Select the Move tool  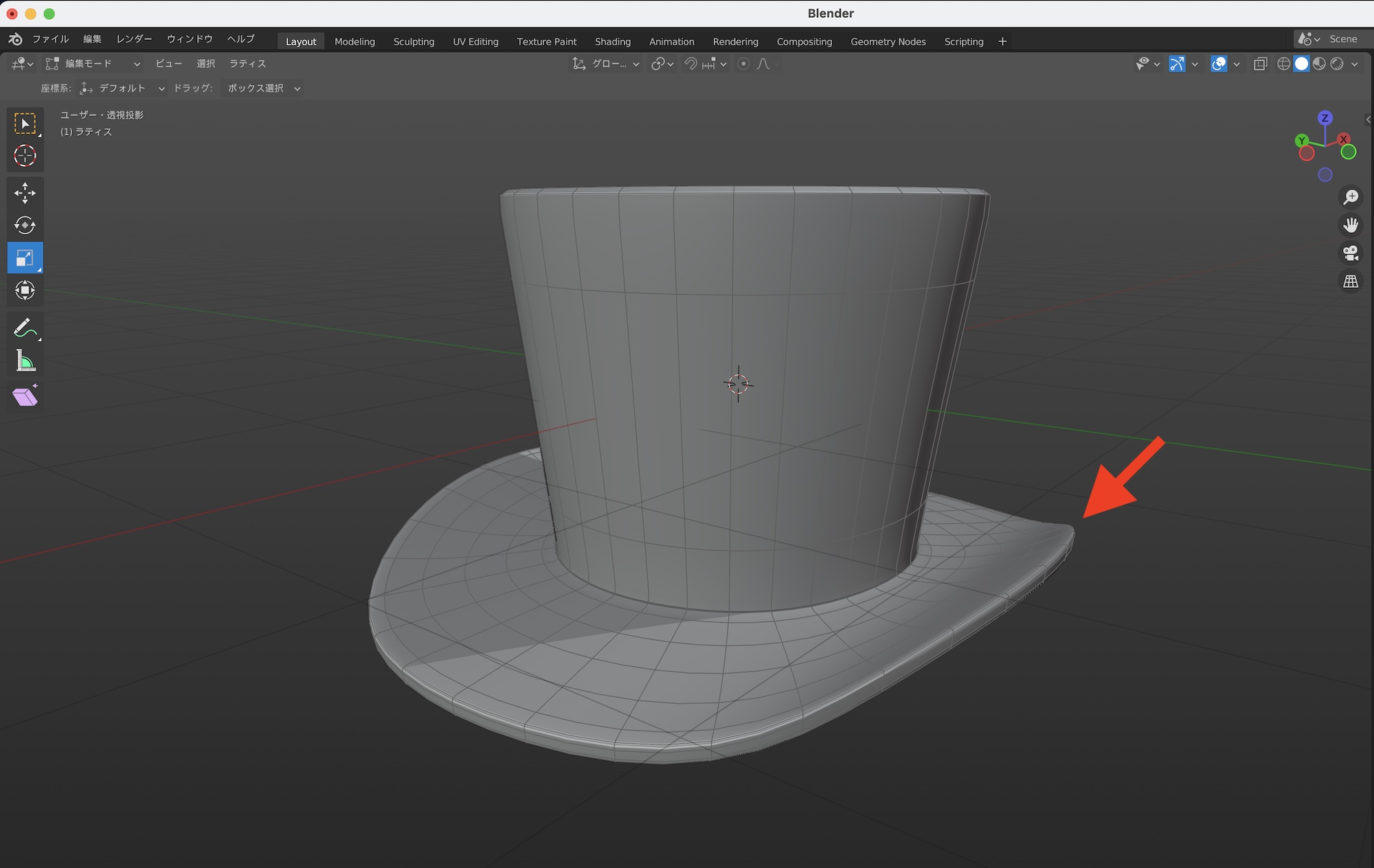click(x=25, y=193)
